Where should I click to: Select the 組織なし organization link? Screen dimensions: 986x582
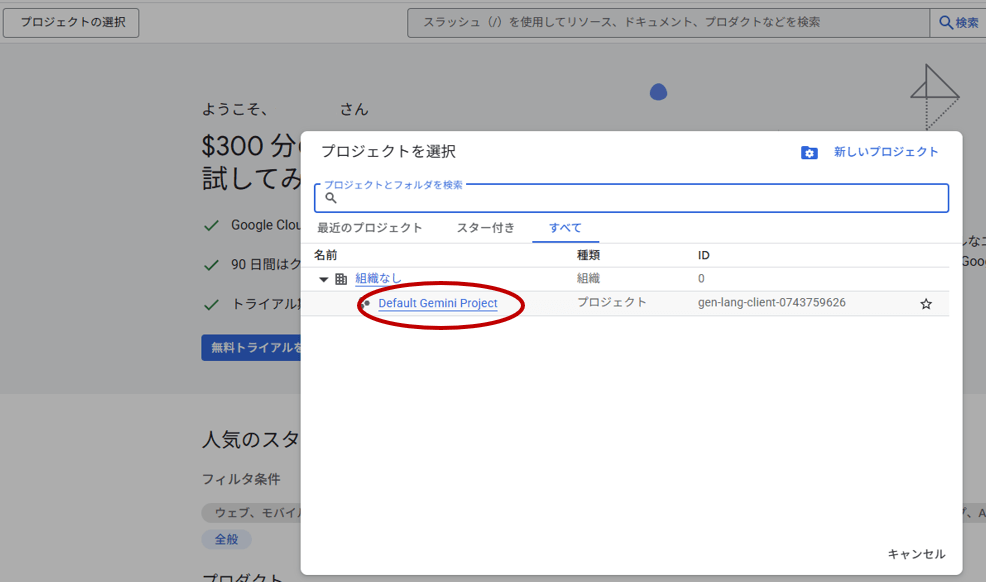tap(378, 279)
